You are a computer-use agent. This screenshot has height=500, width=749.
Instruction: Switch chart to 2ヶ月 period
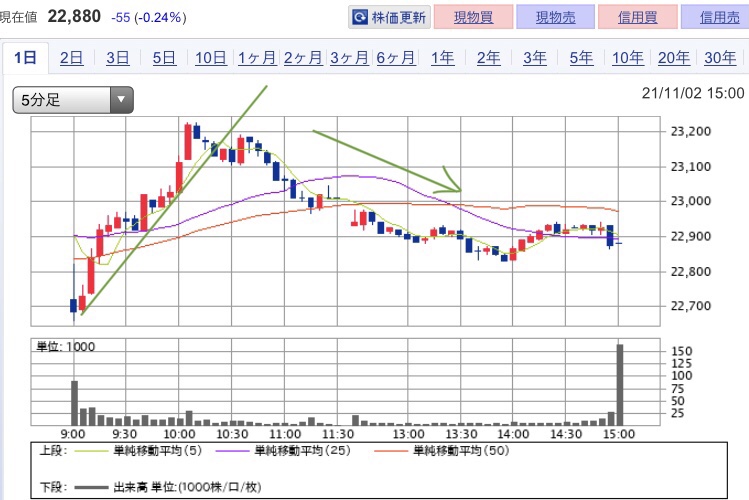pos(303,58)
